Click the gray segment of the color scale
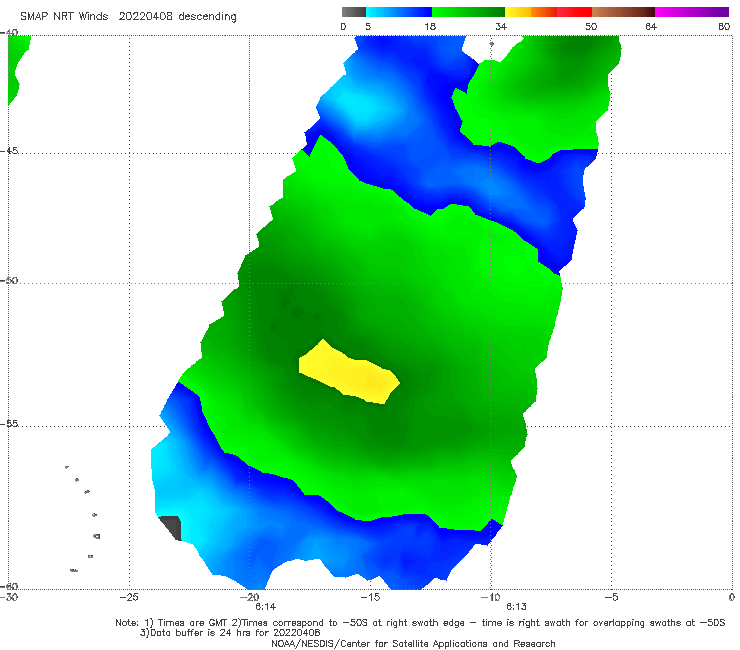 point(354,12)
